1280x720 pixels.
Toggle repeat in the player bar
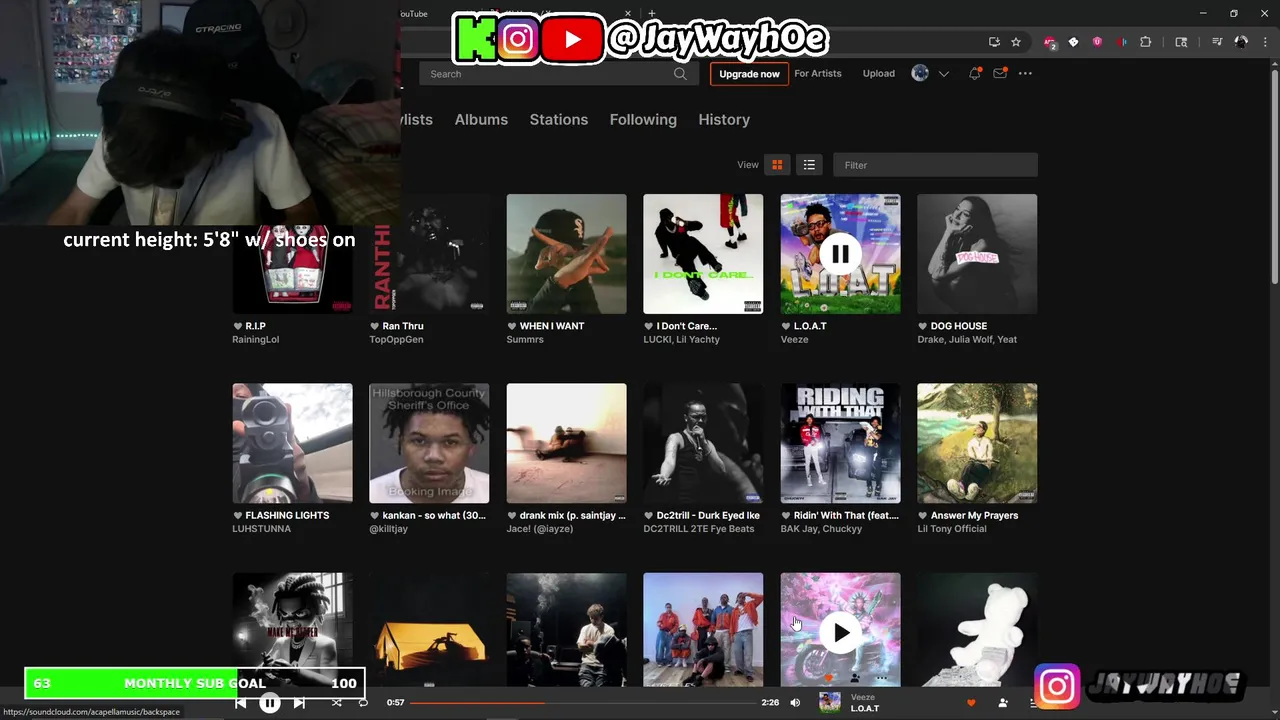pos(363,703)
